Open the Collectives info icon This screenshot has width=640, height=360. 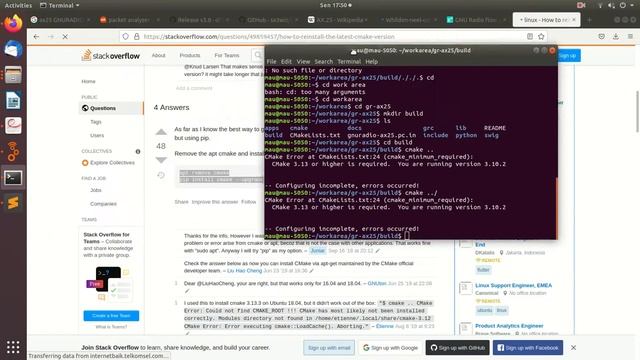[138, 151]
